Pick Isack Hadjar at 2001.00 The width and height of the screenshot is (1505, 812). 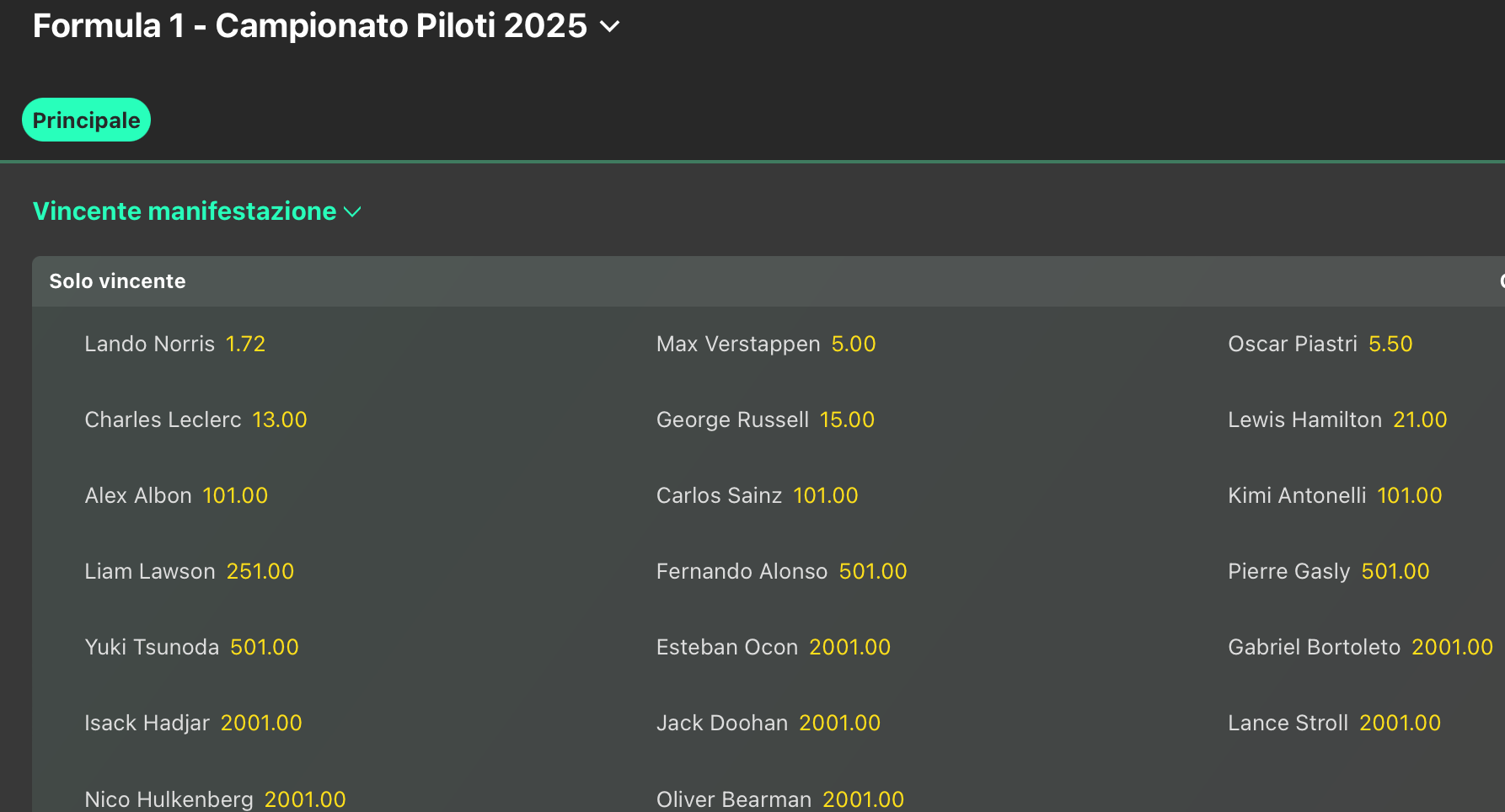click(261, 724)
